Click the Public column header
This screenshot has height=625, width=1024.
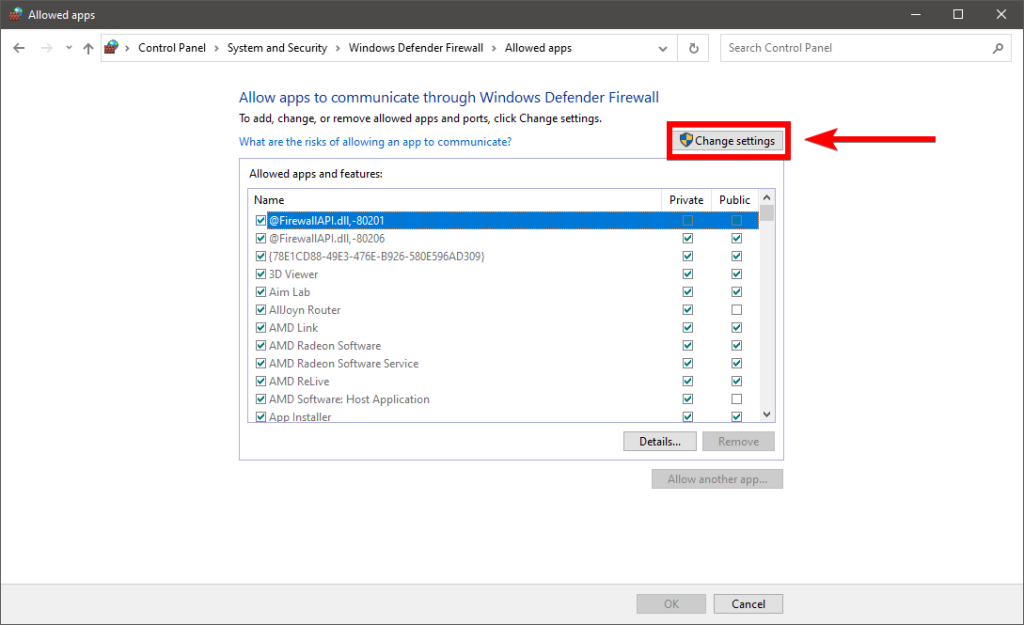pos(735,200)
